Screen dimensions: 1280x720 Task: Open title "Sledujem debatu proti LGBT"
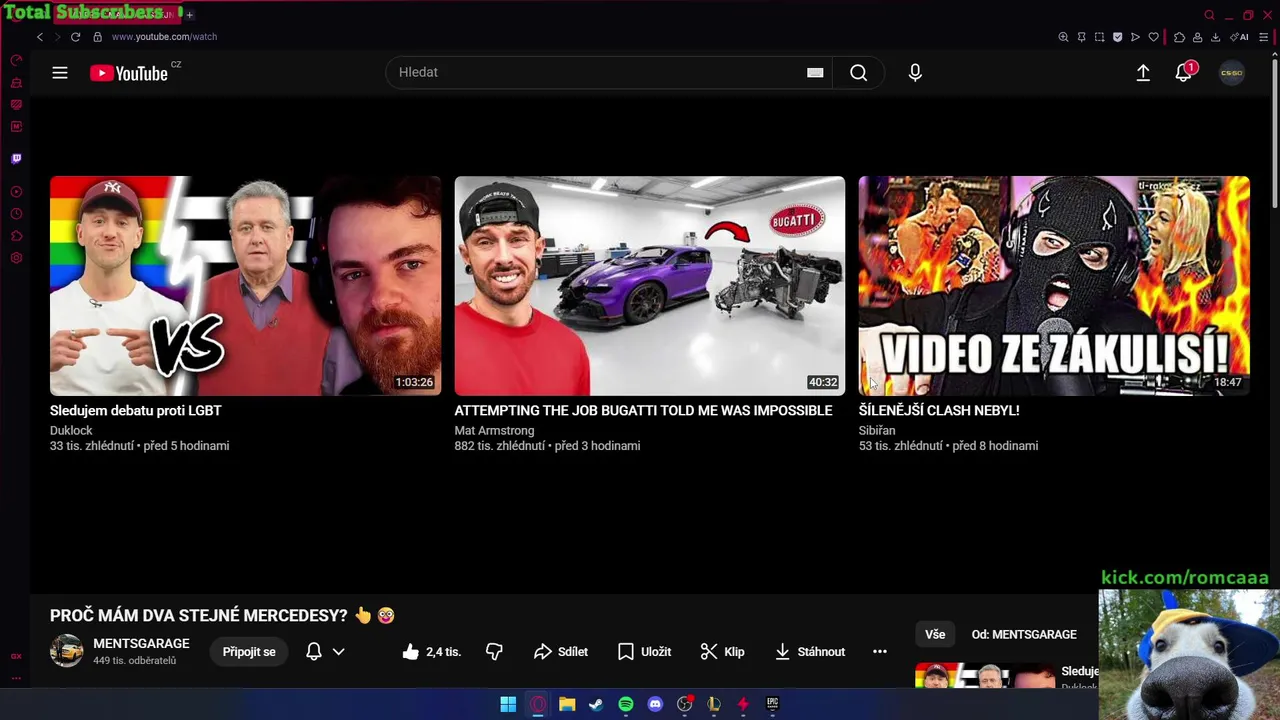pos(136,411)
